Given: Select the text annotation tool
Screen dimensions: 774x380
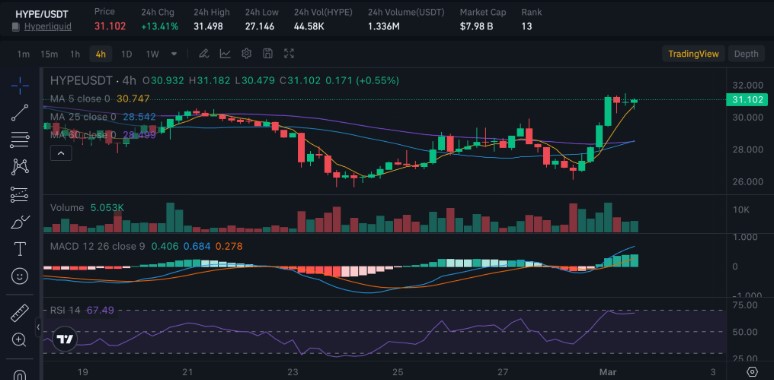Looking at the screenshot, I should (20, 249).
